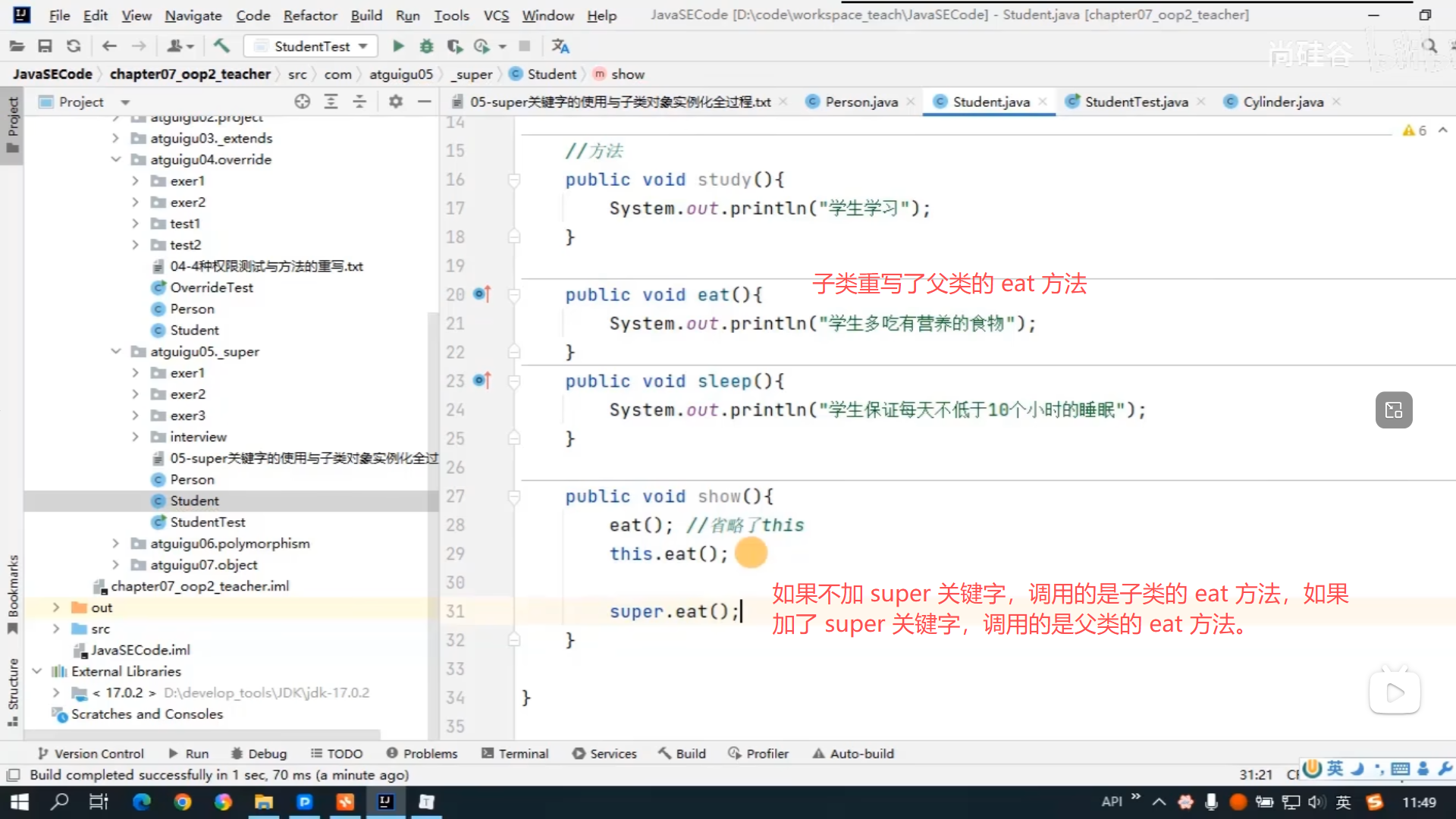Click the Translate icon in toolbar
Viewport: 1456px width, 819px height.
tap(560, 46)
